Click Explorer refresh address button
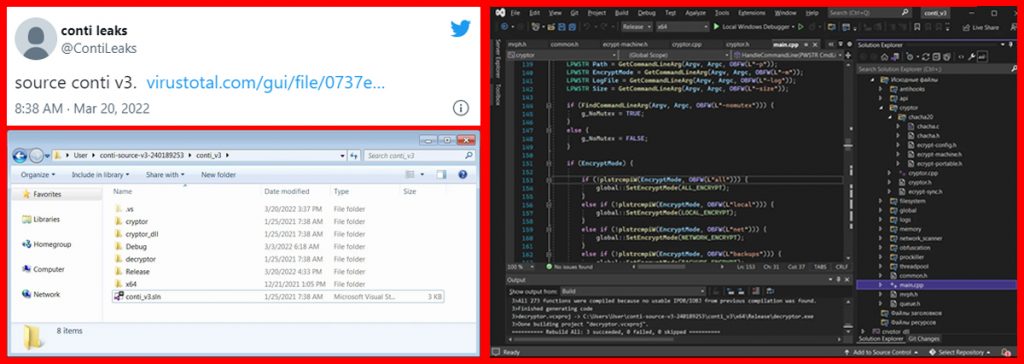Image resolution: width=1024 pixels, height=364 pixels. pos(355,156)
